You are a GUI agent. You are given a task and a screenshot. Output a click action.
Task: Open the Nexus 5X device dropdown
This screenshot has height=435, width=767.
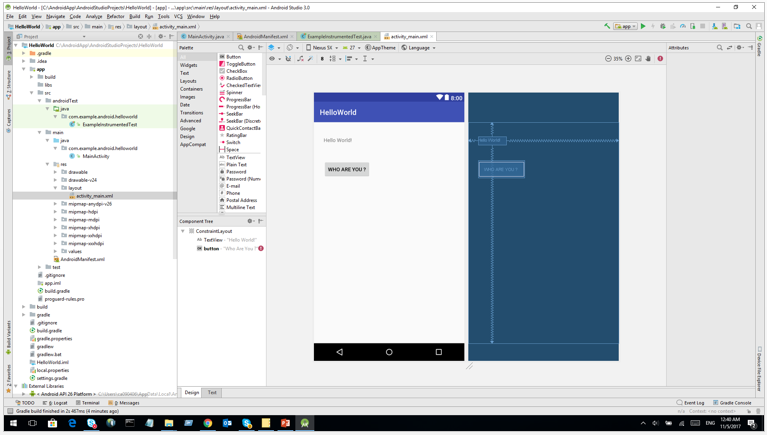coord(322,47)
